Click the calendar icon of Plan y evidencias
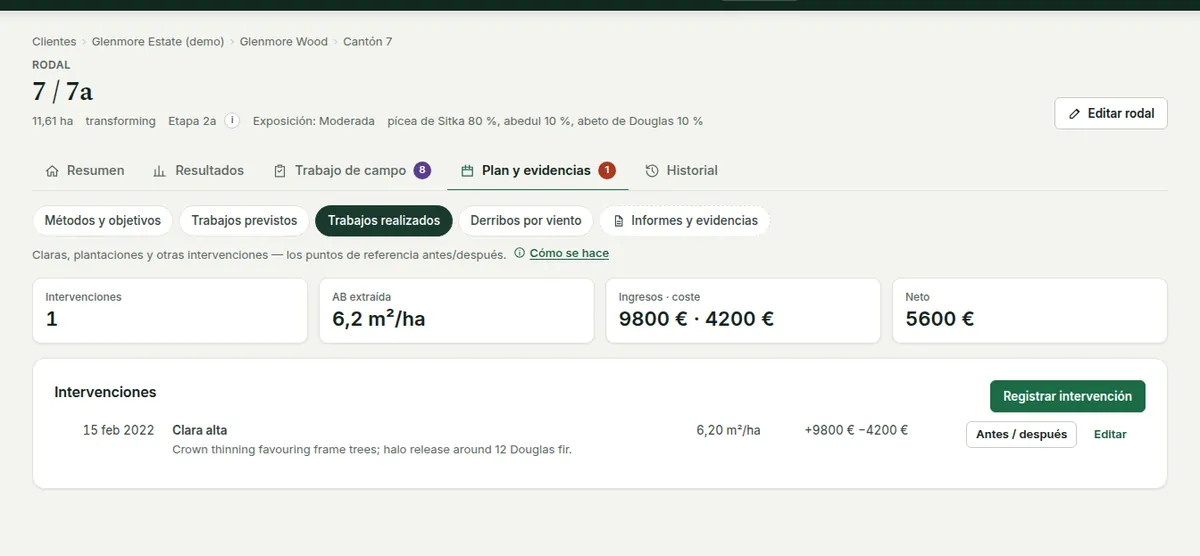The image size is (1200, 556). (467, 171)
